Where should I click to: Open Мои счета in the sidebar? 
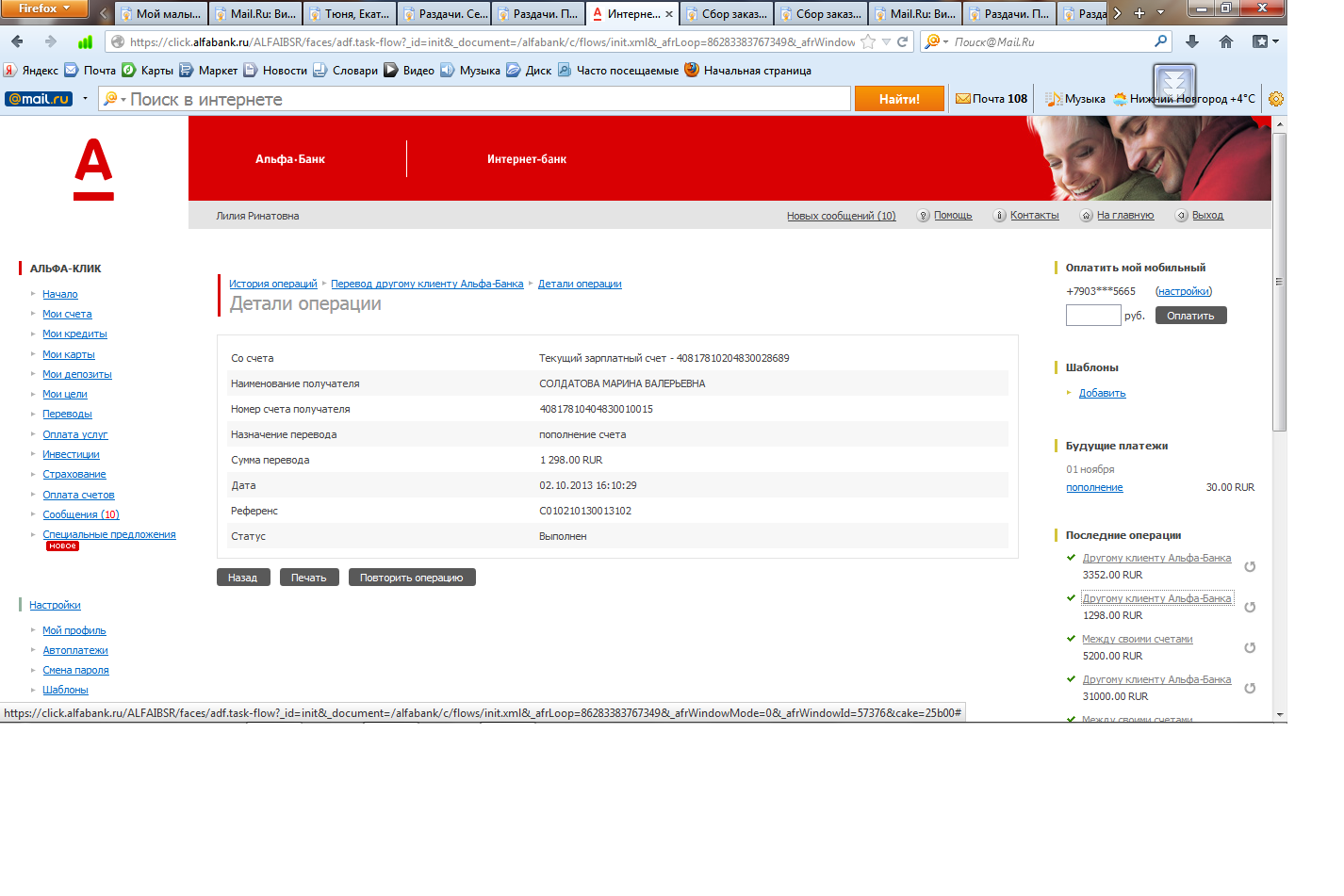pyautogui.click(x=67, y=315)
